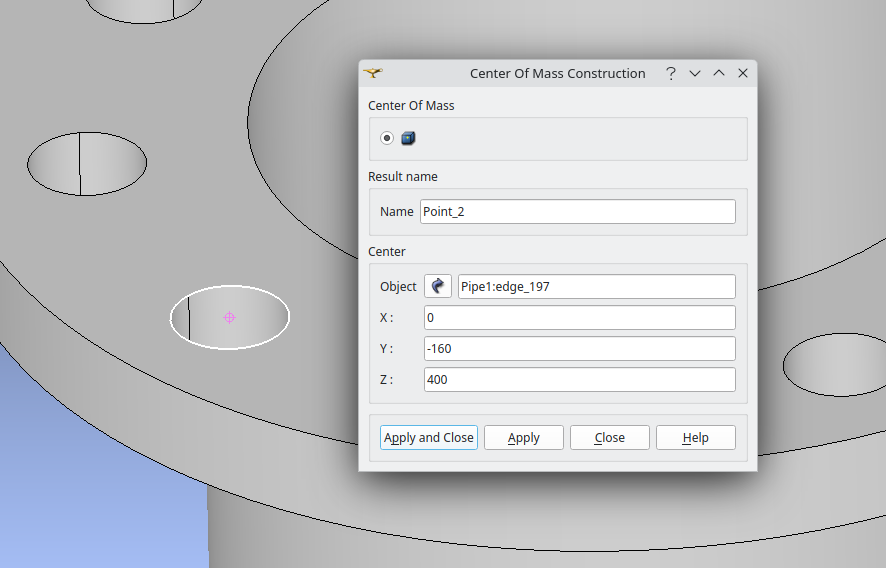Image resolution: width=886 pixels, height=568 pixels.
Task: Focus the X coordinate field
Action: (x=579, y=318)
